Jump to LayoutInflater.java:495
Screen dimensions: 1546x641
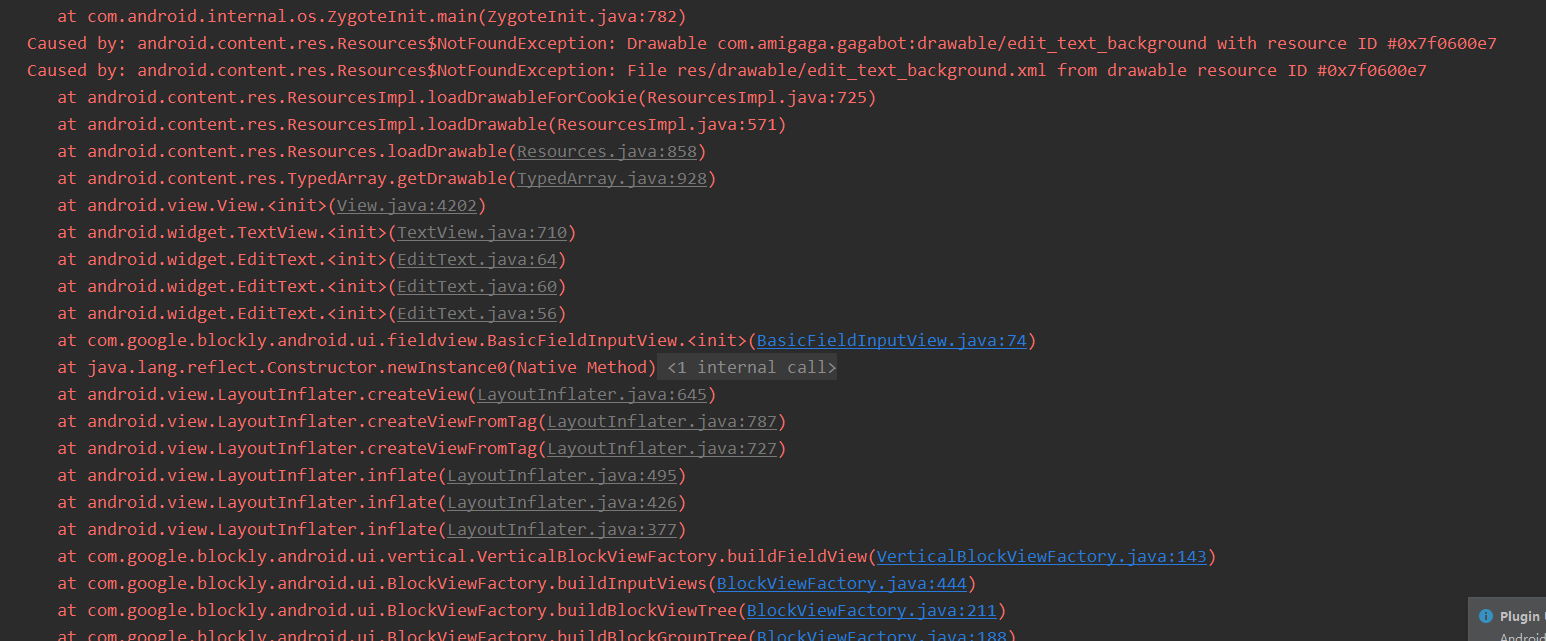click(562, 476)
